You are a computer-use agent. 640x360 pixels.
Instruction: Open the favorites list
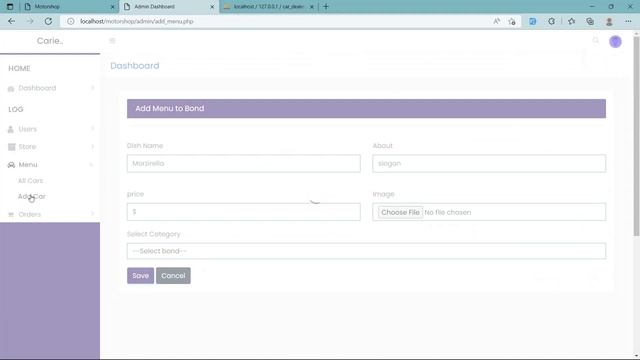(571, 21)
